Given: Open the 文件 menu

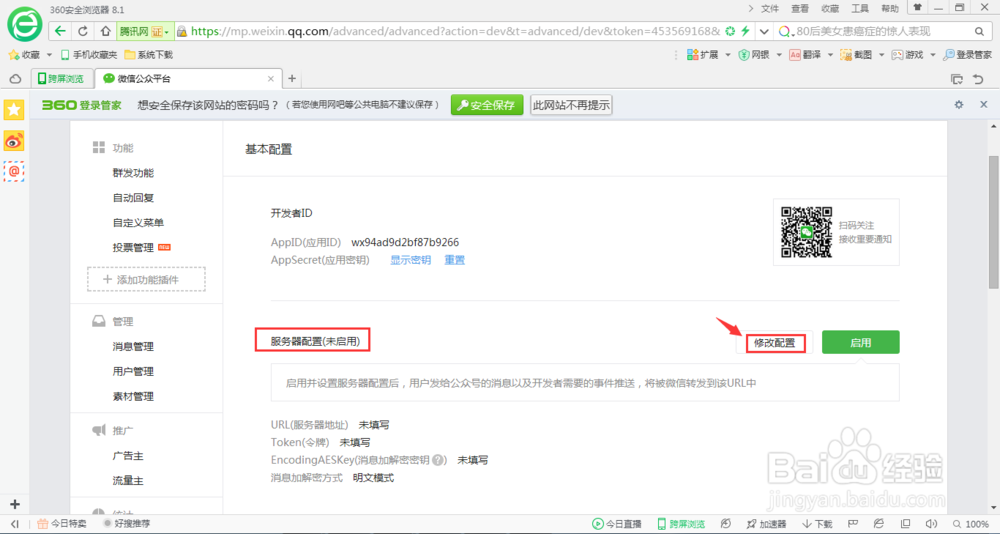Looking at the screenshot, I should point(770,8).
